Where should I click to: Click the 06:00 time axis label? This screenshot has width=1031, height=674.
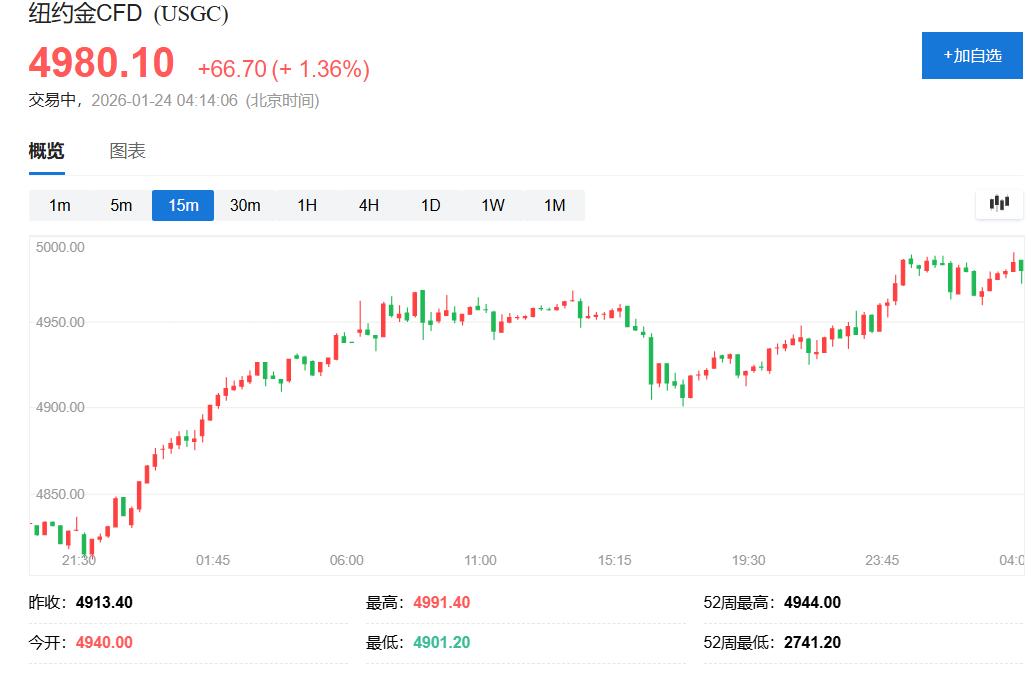[x=347, y=560]
